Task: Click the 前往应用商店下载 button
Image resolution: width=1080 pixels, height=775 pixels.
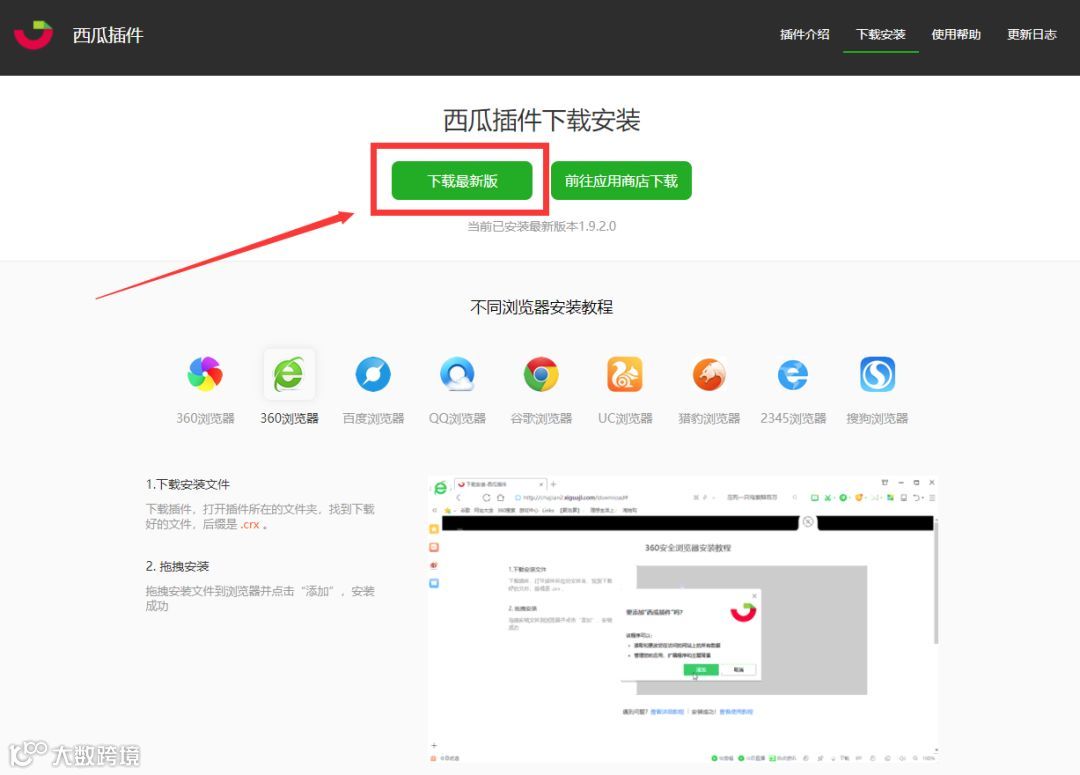Action: click(621, 180)
